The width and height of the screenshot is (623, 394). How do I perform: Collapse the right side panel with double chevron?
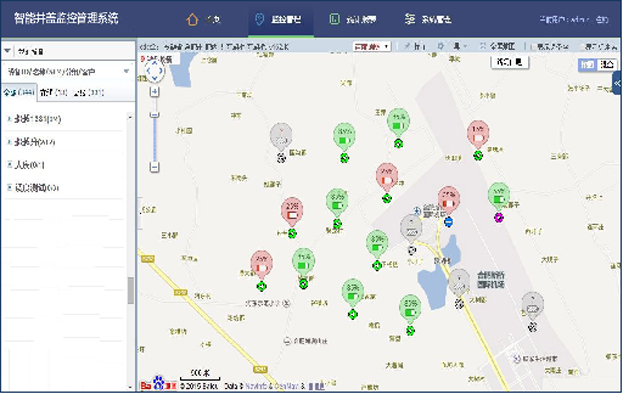(x=617, y=83)
